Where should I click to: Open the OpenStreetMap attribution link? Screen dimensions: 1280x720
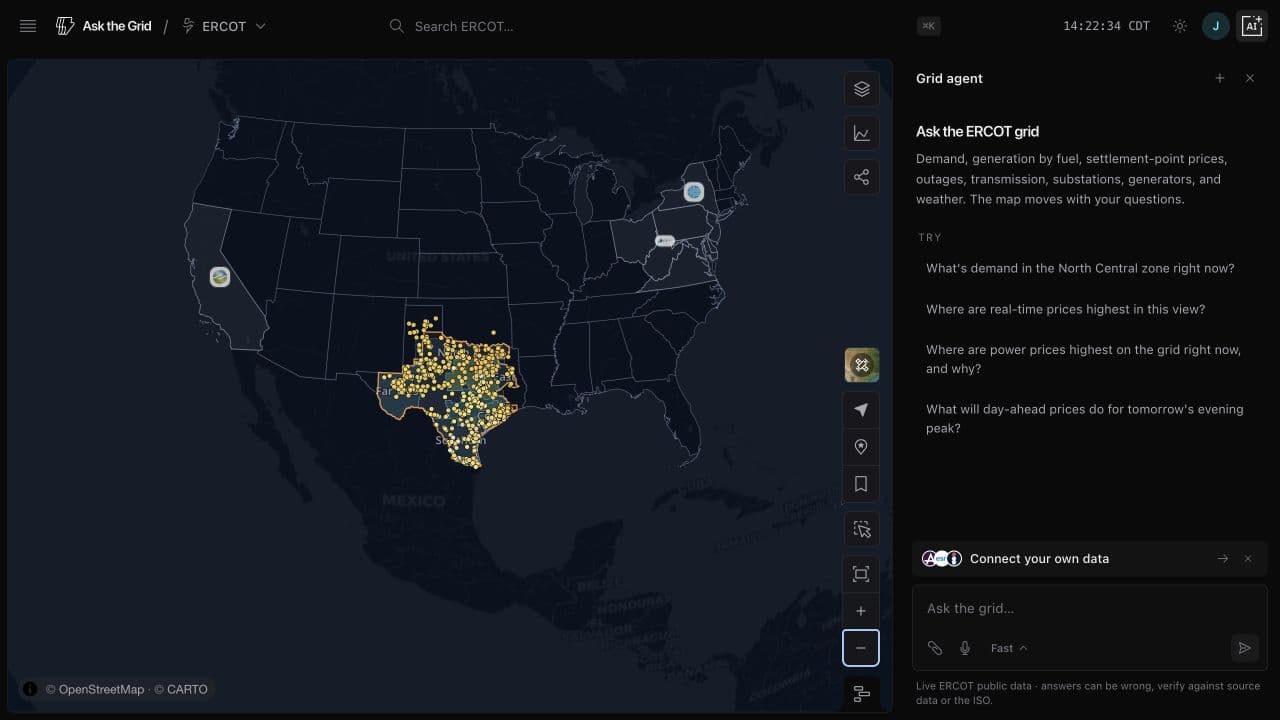tap(94, 689)
